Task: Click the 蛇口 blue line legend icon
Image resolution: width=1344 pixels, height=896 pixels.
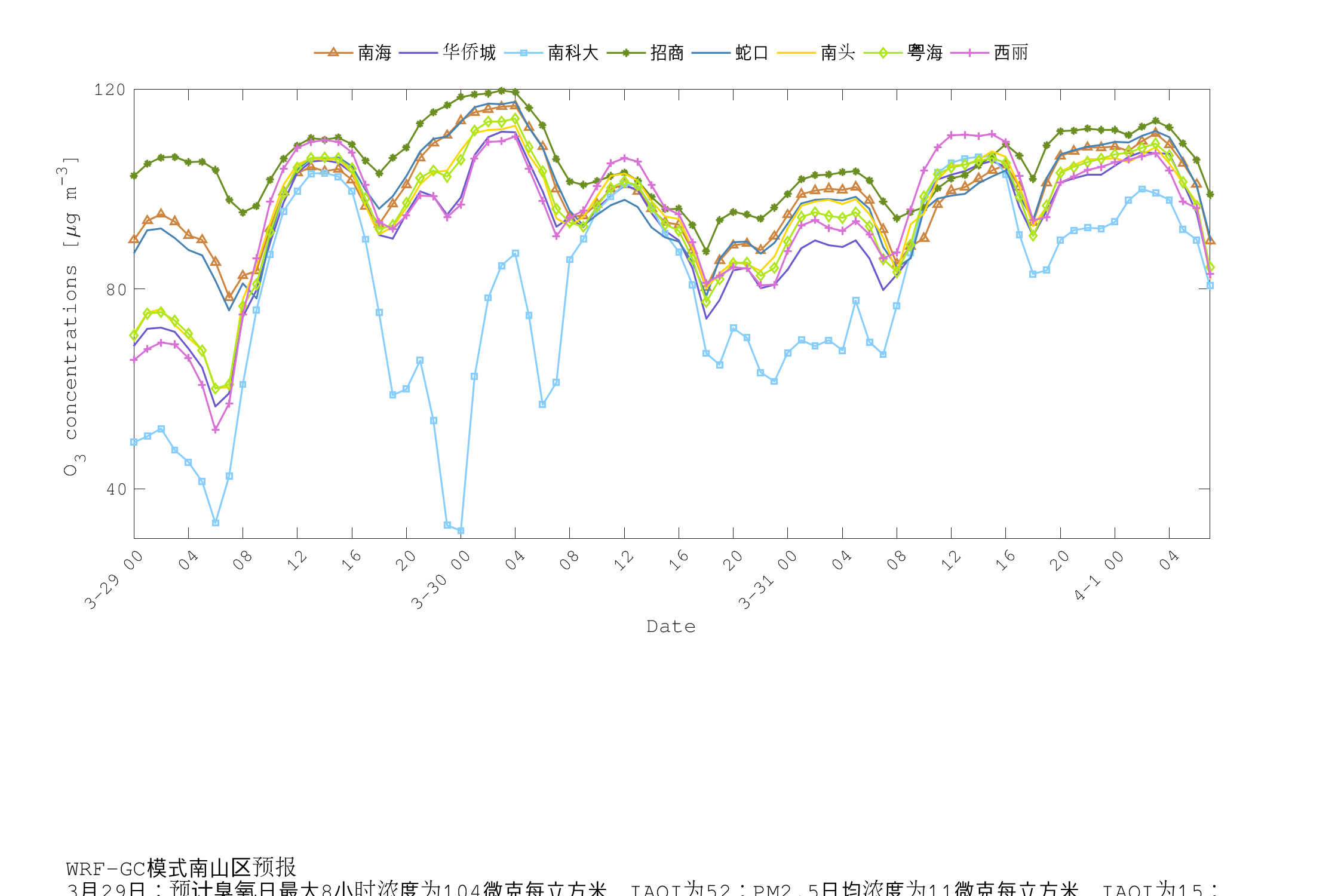Action: [x=711, y=53]
